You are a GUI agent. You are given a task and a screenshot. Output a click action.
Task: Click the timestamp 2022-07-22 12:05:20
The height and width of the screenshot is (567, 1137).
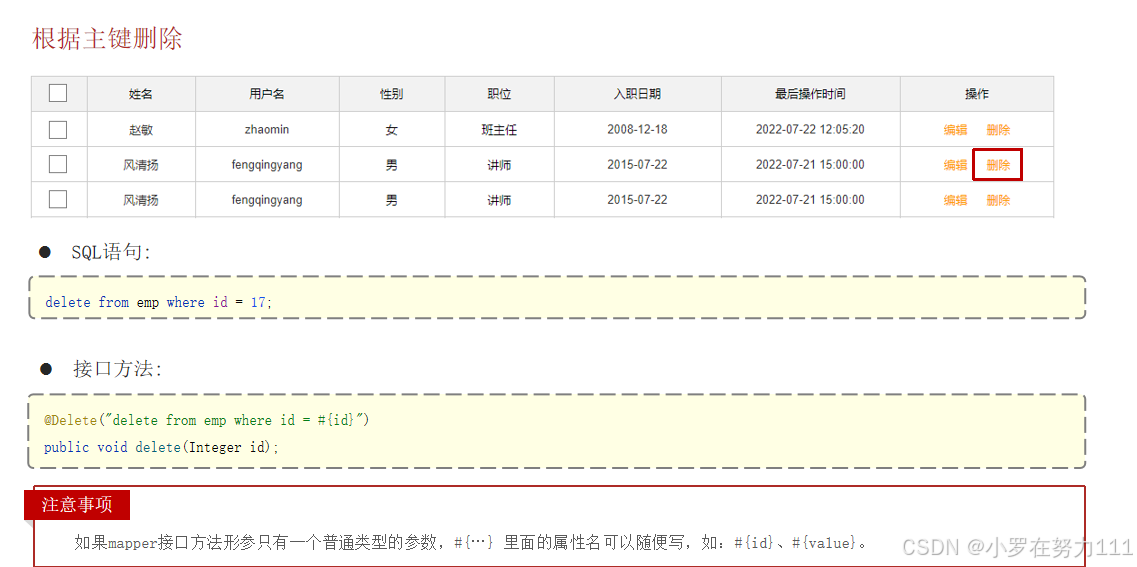pyautogui.click(x=810, y=130)
